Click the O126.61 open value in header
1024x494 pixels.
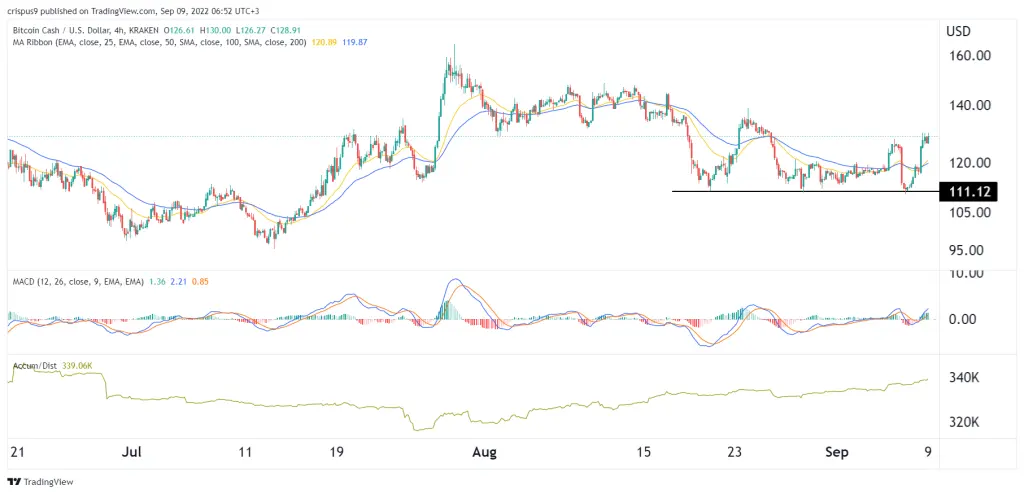coord(179,30)
